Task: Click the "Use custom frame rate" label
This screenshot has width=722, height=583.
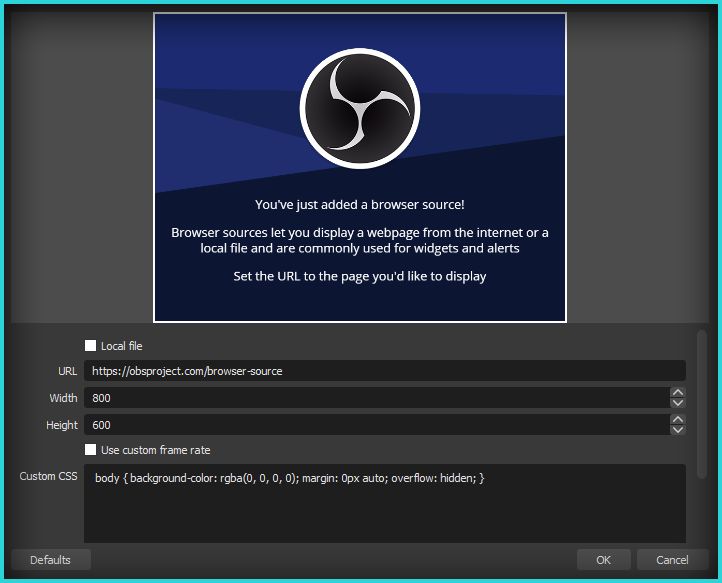Action: coord(156,450)
